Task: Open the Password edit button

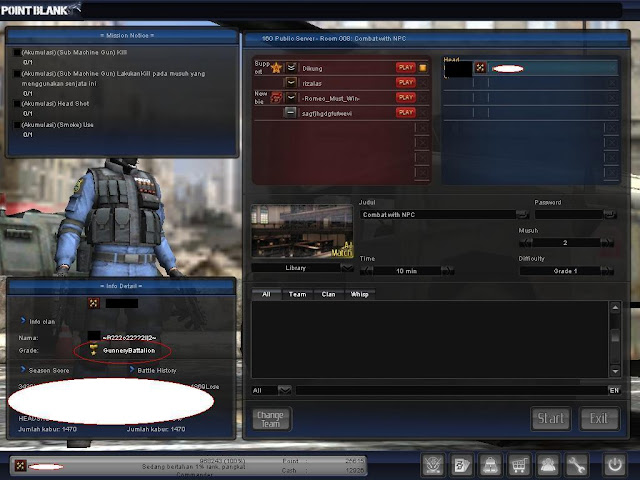Action: (x=609, y=214)
